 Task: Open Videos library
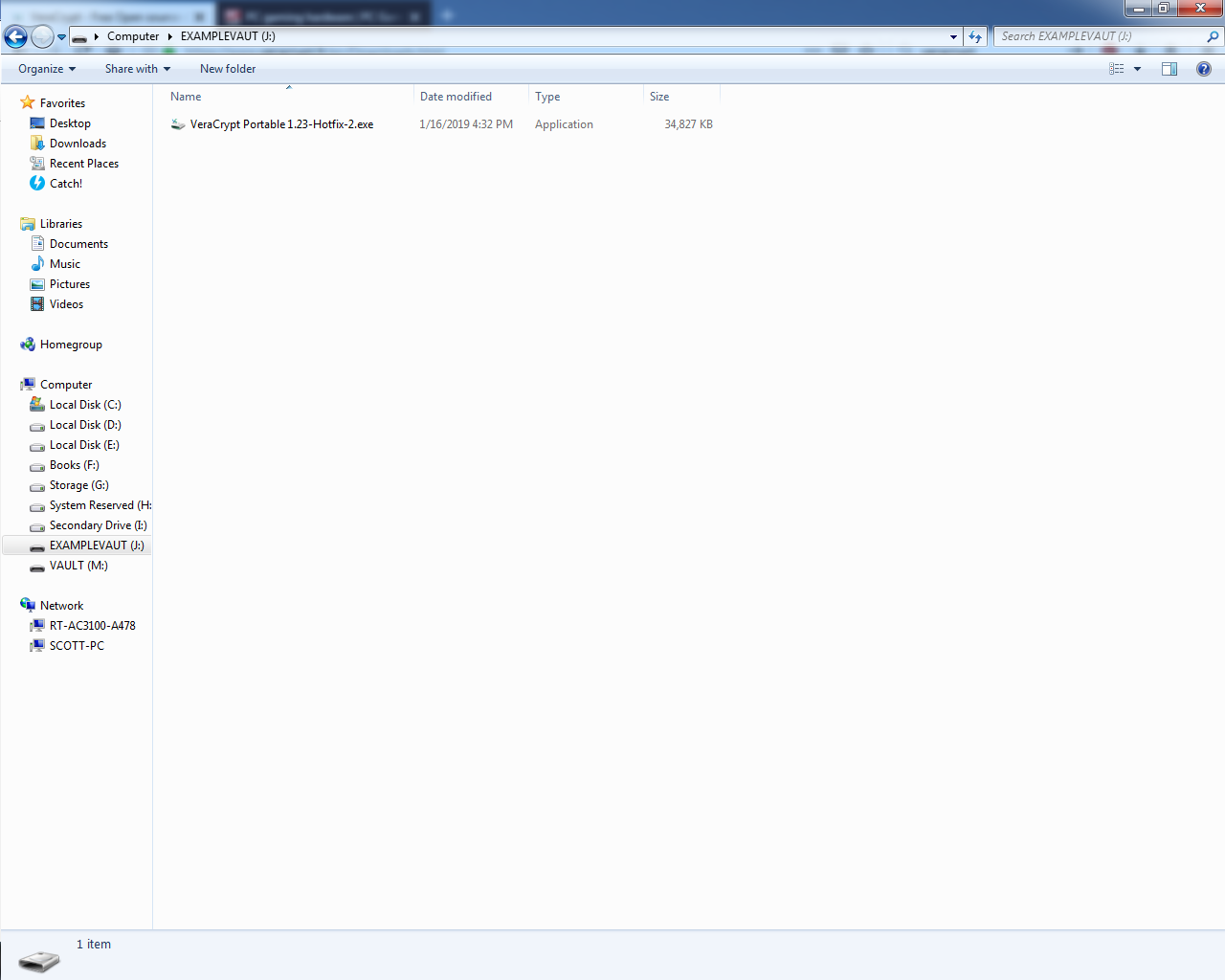tap(66, 304)
